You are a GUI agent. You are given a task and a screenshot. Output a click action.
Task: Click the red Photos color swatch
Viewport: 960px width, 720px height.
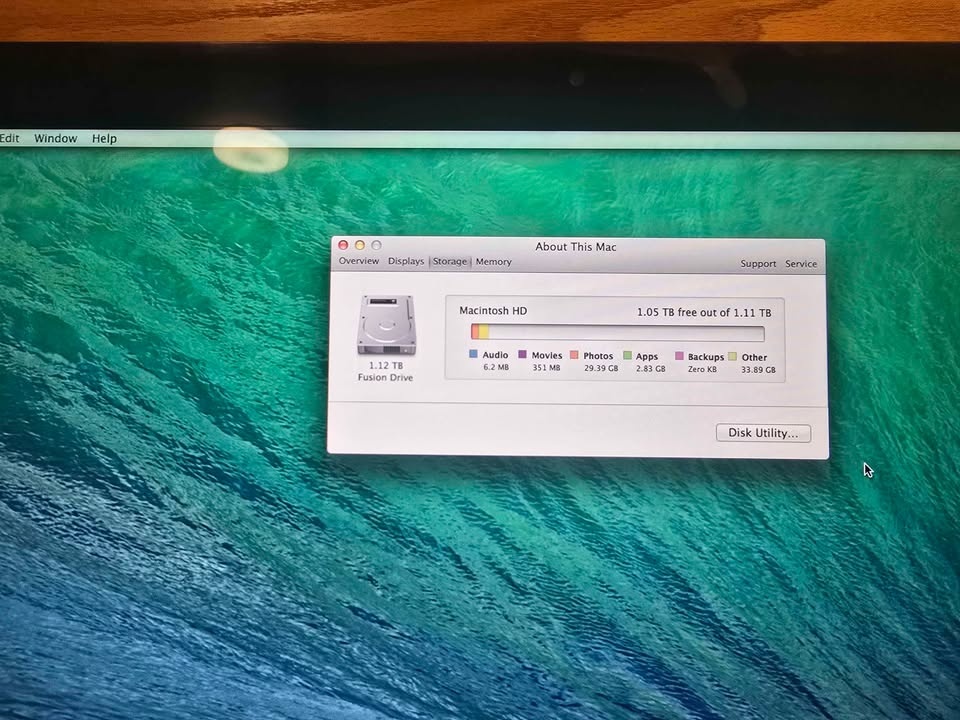pyautogui.click(x=574, y=354)
